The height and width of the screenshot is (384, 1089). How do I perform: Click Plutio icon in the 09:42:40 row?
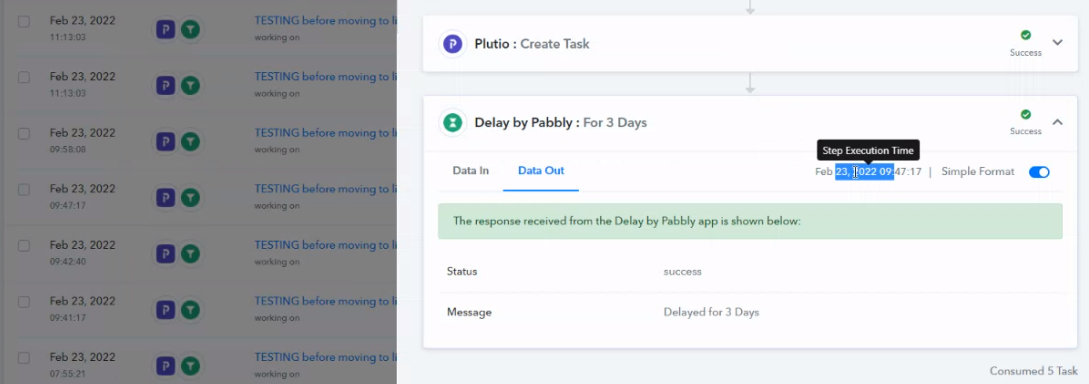(x=165, y=254)
